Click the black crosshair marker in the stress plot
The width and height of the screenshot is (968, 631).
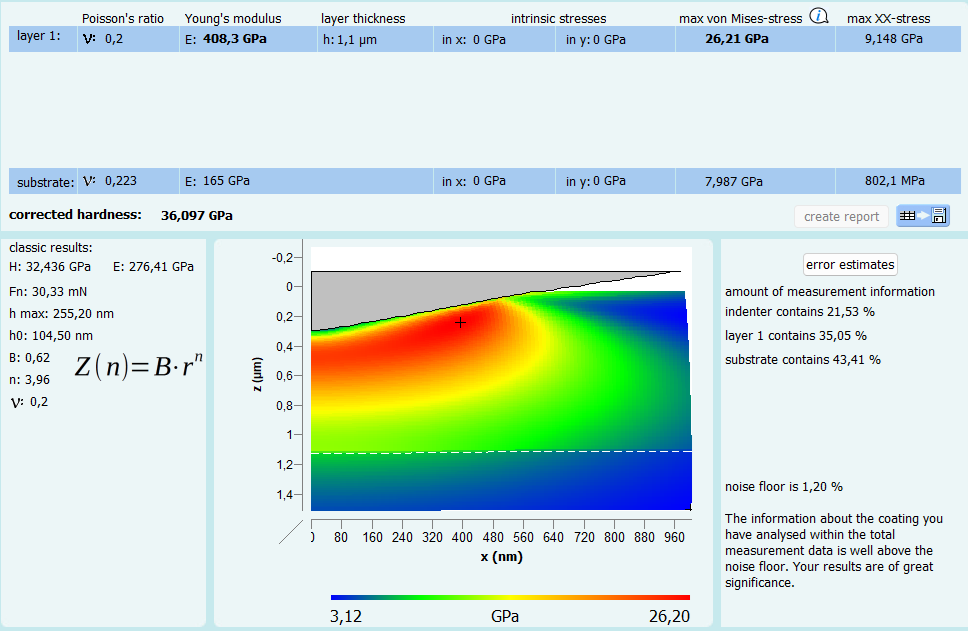point(460,322)
